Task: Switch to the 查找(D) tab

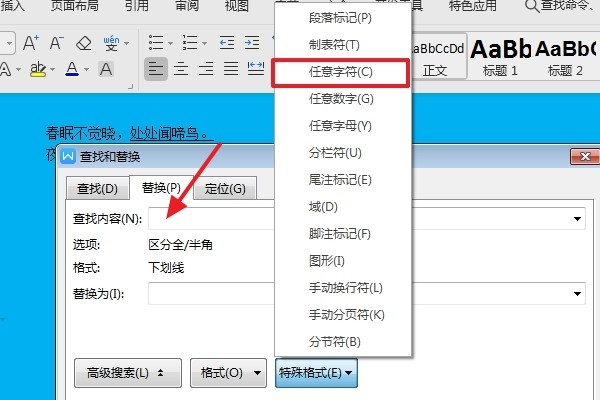Action: point(97,189)
